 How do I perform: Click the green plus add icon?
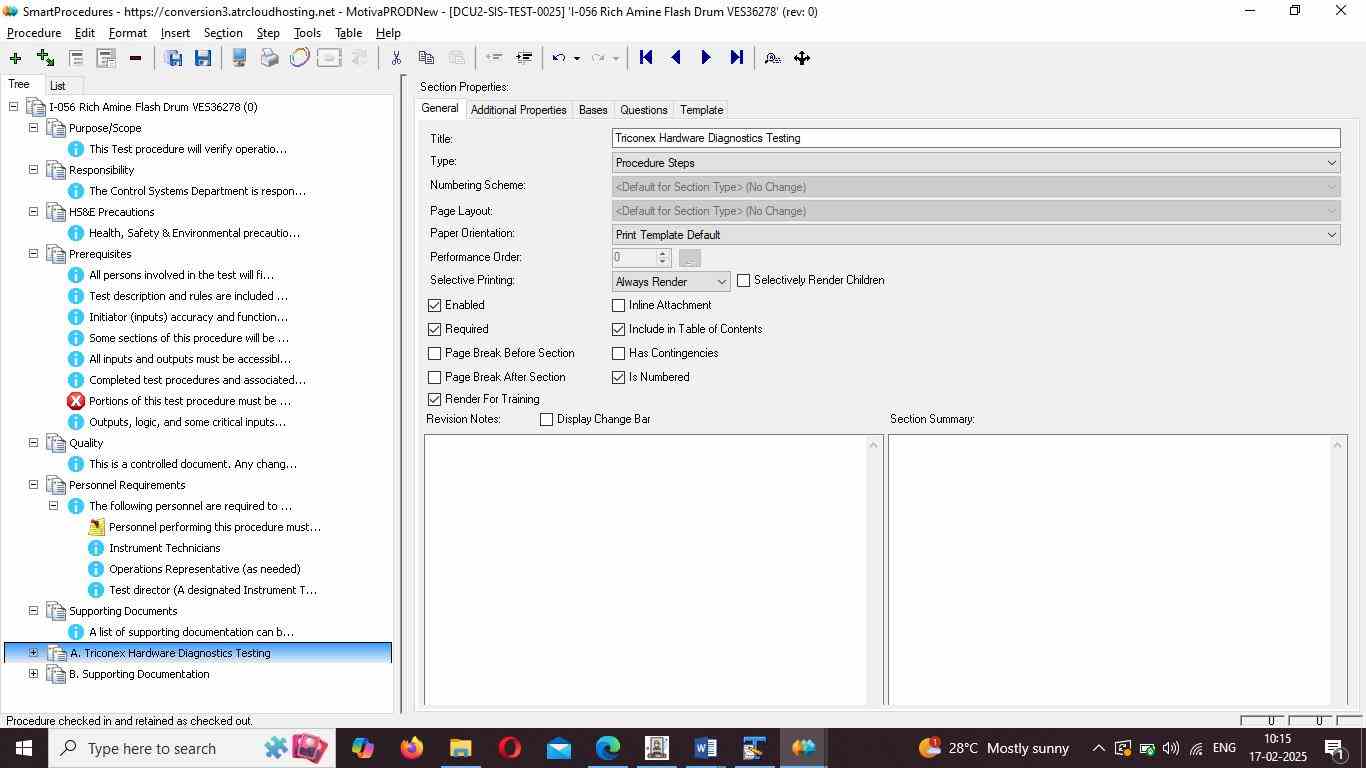coord(15,58)
